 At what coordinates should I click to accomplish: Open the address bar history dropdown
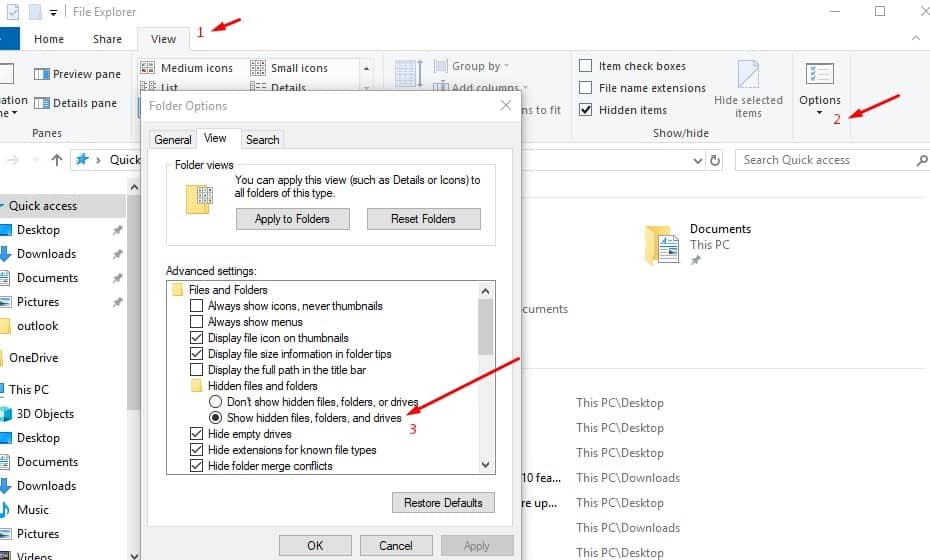click(698, 160)
